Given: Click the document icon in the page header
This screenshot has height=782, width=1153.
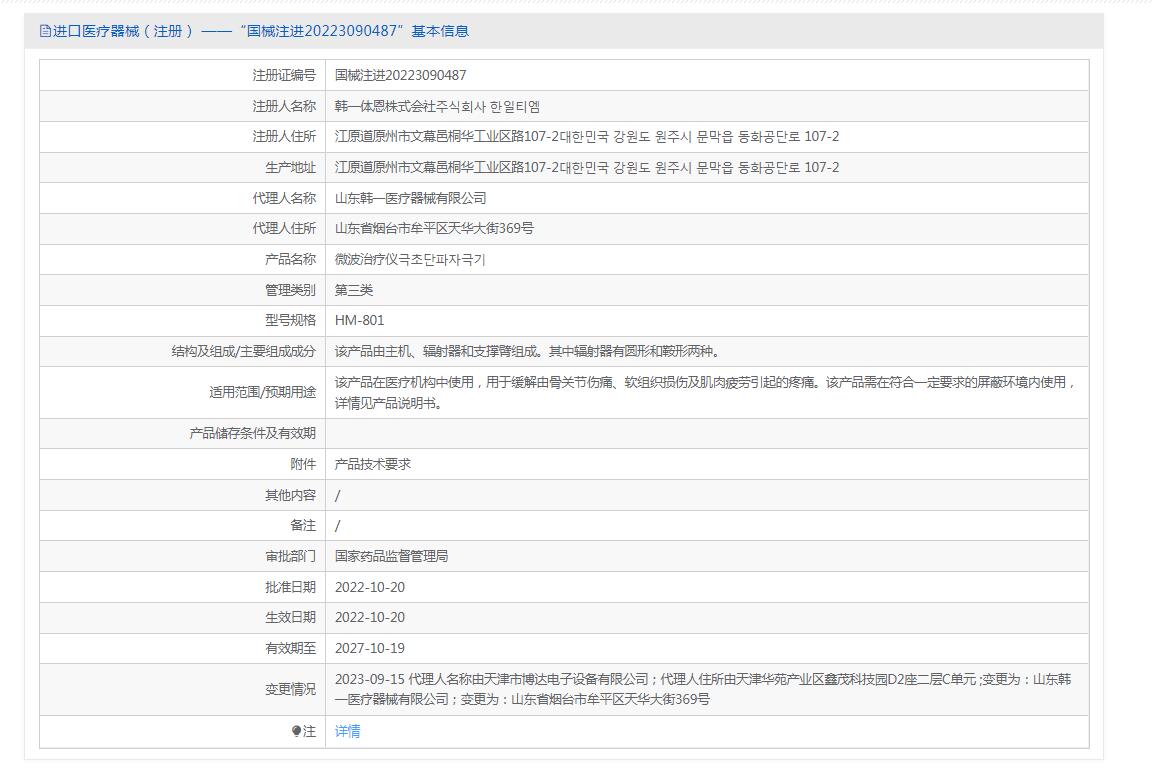Looking at the screenshot, I should pyautogui.click(x=45, y=31).
